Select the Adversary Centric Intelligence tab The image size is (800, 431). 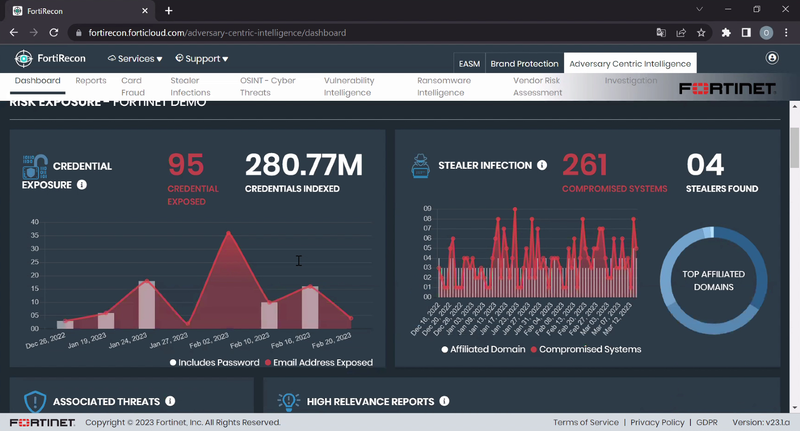click(630, 63)
